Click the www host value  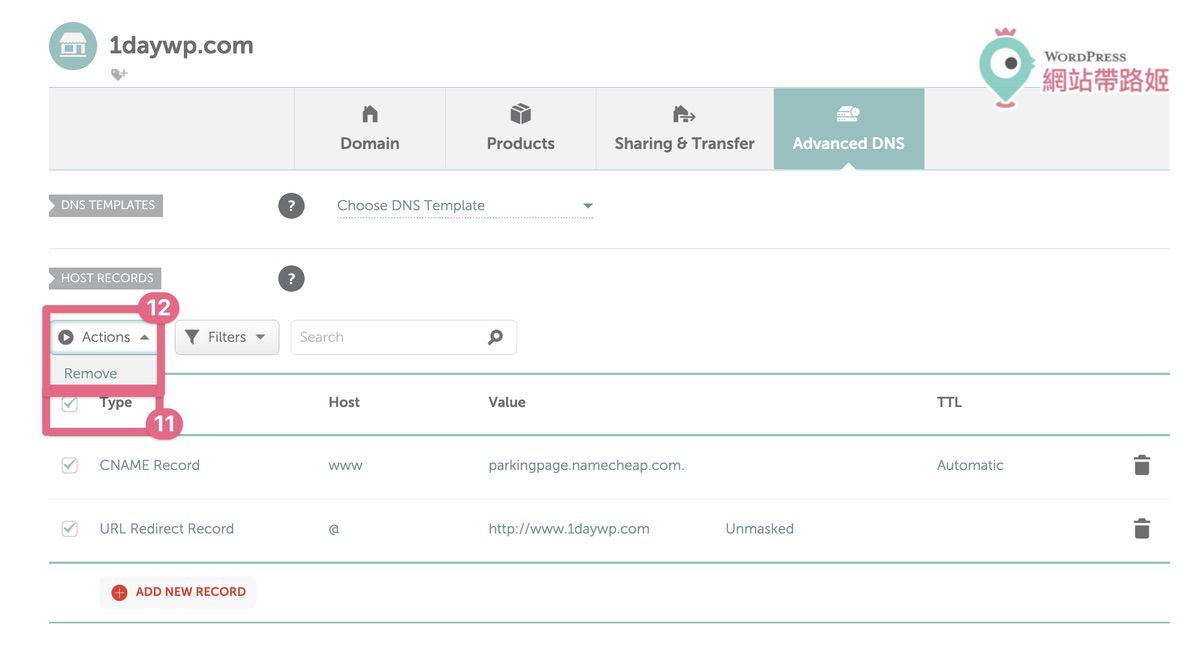[346, 465]
